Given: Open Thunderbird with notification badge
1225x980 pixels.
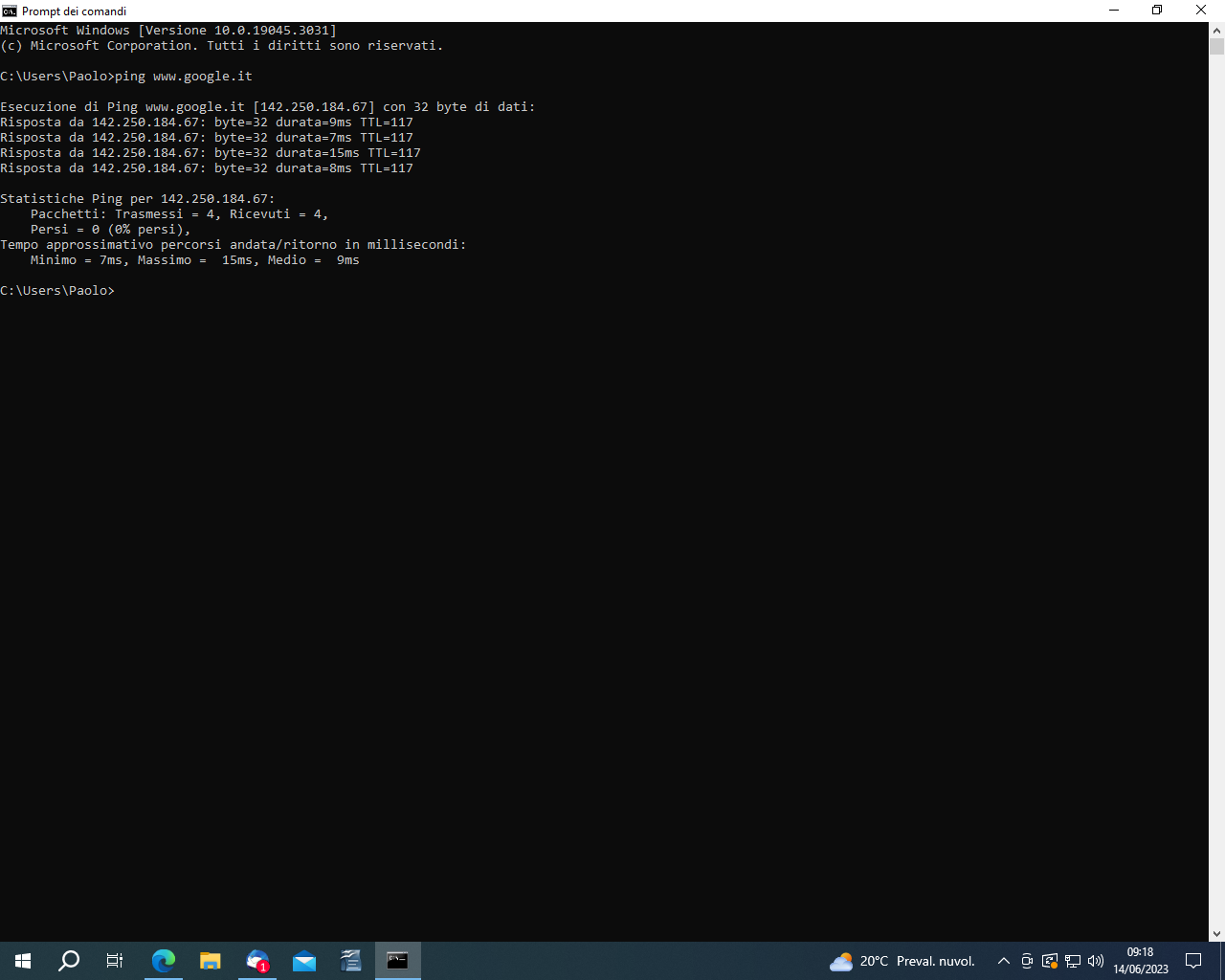Looking at the screenshot, I should [x=257, y=961].
